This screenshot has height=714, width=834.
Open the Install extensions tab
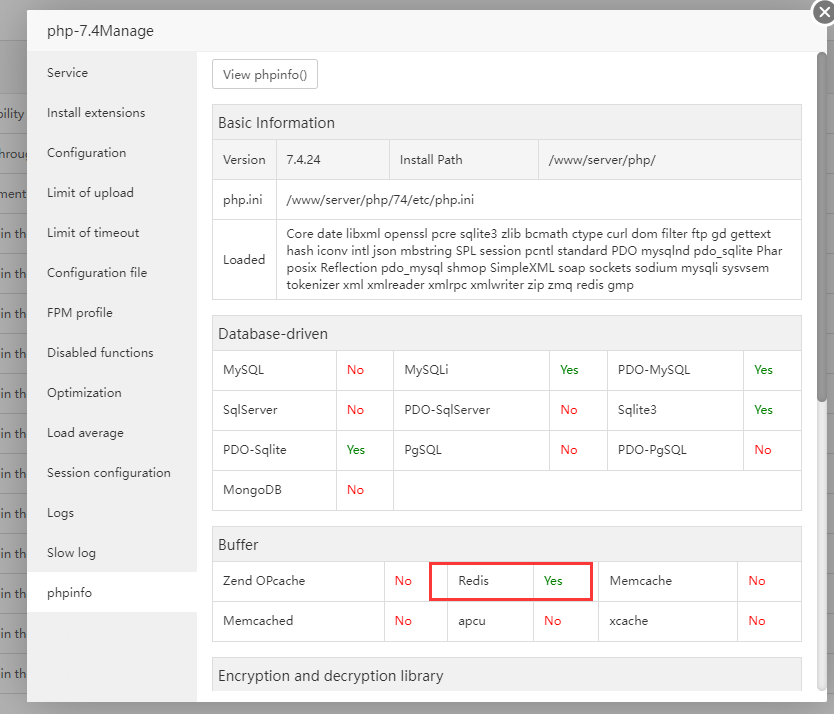pyautogui.click(x=96, y=113)
